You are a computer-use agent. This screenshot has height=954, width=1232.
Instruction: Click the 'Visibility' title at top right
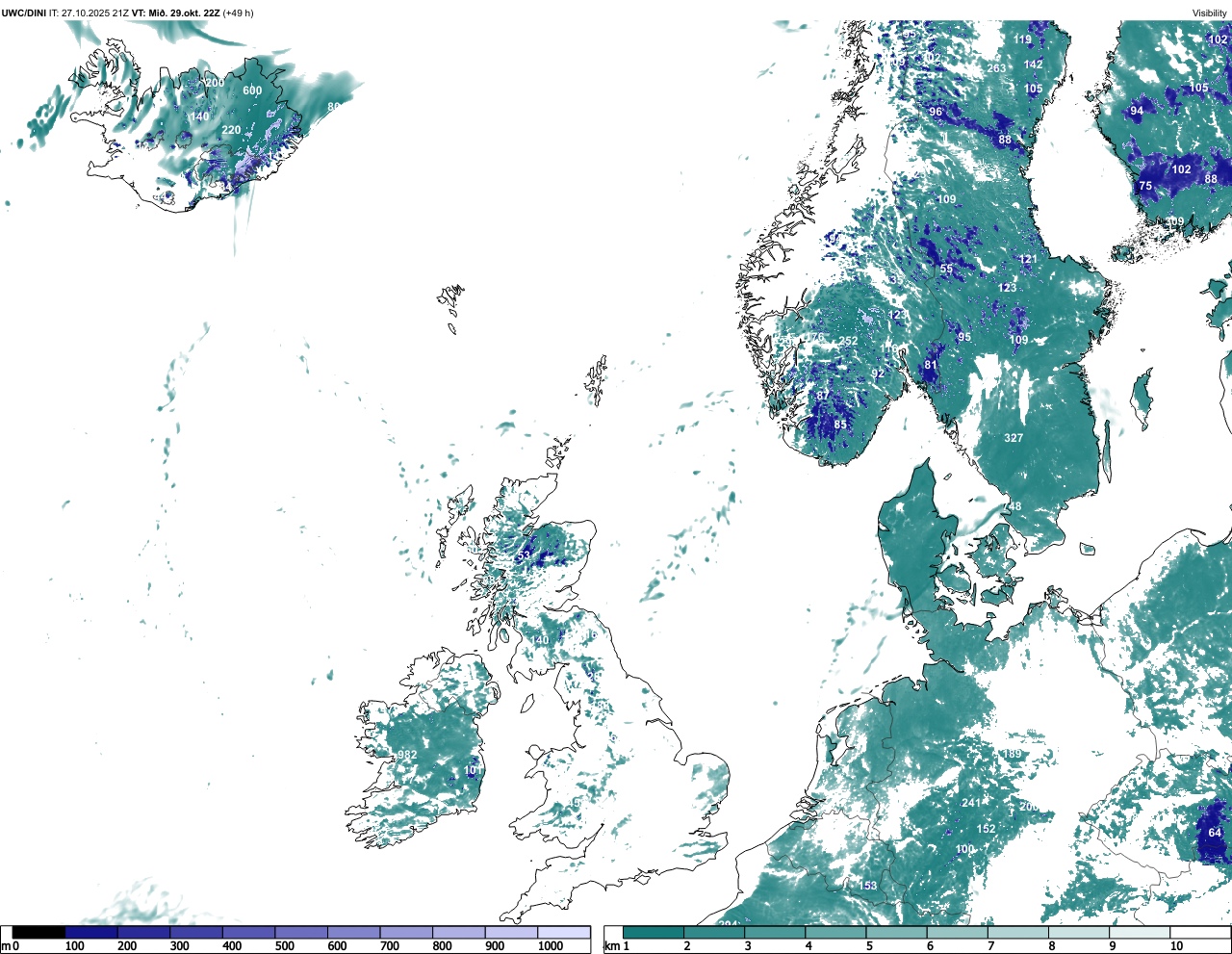point(1210,13)
